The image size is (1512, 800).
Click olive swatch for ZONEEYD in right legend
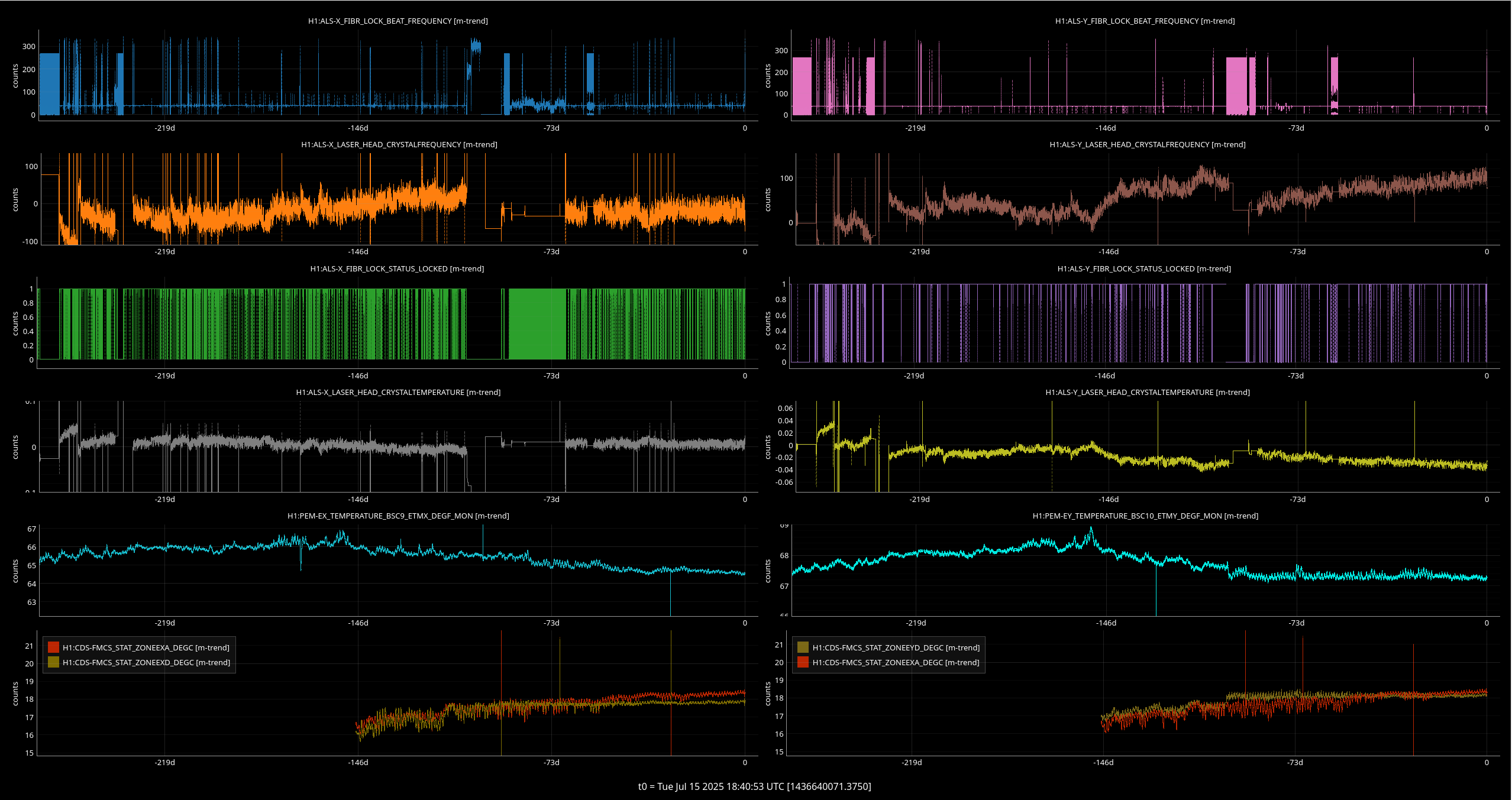[x=803, y=647]
